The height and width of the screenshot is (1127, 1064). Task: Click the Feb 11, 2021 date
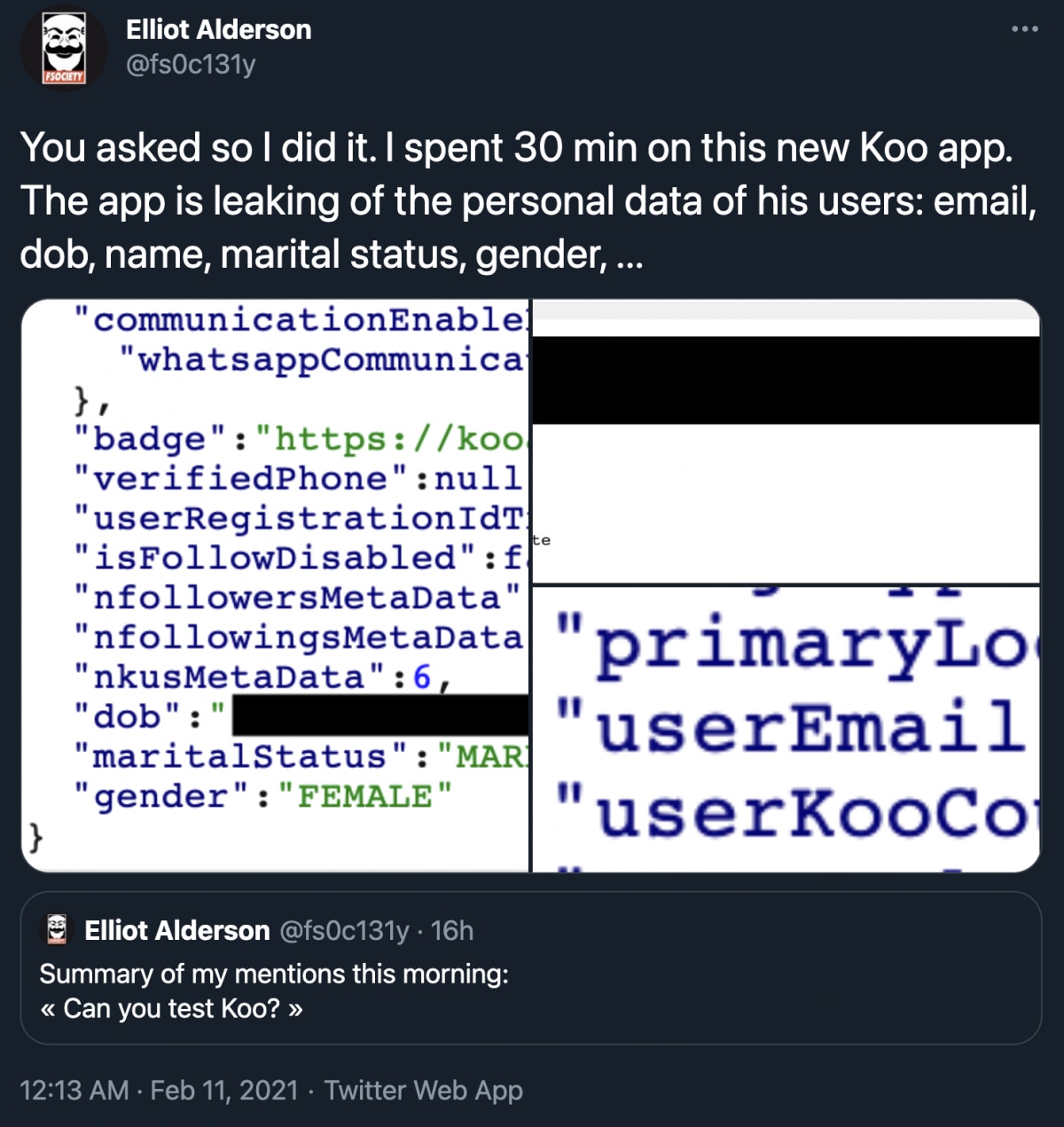click(224, 1090)
